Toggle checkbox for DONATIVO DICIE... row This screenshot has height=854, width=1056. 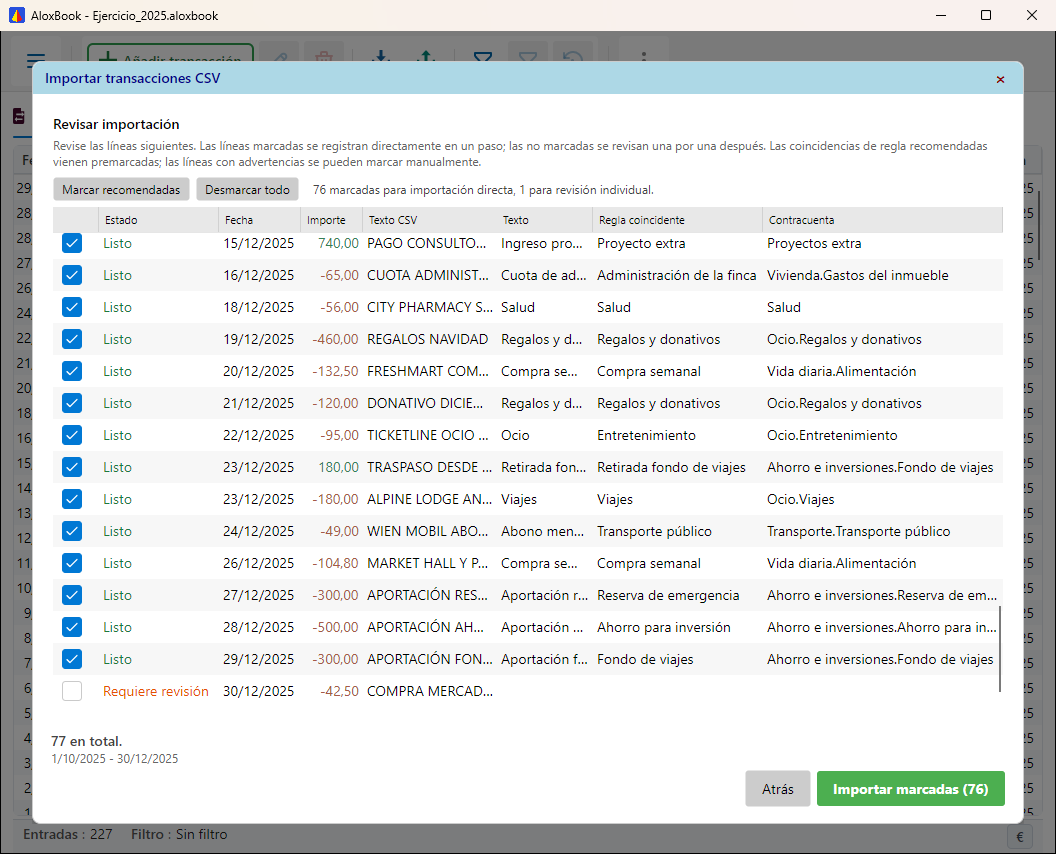tap(72, 403)
